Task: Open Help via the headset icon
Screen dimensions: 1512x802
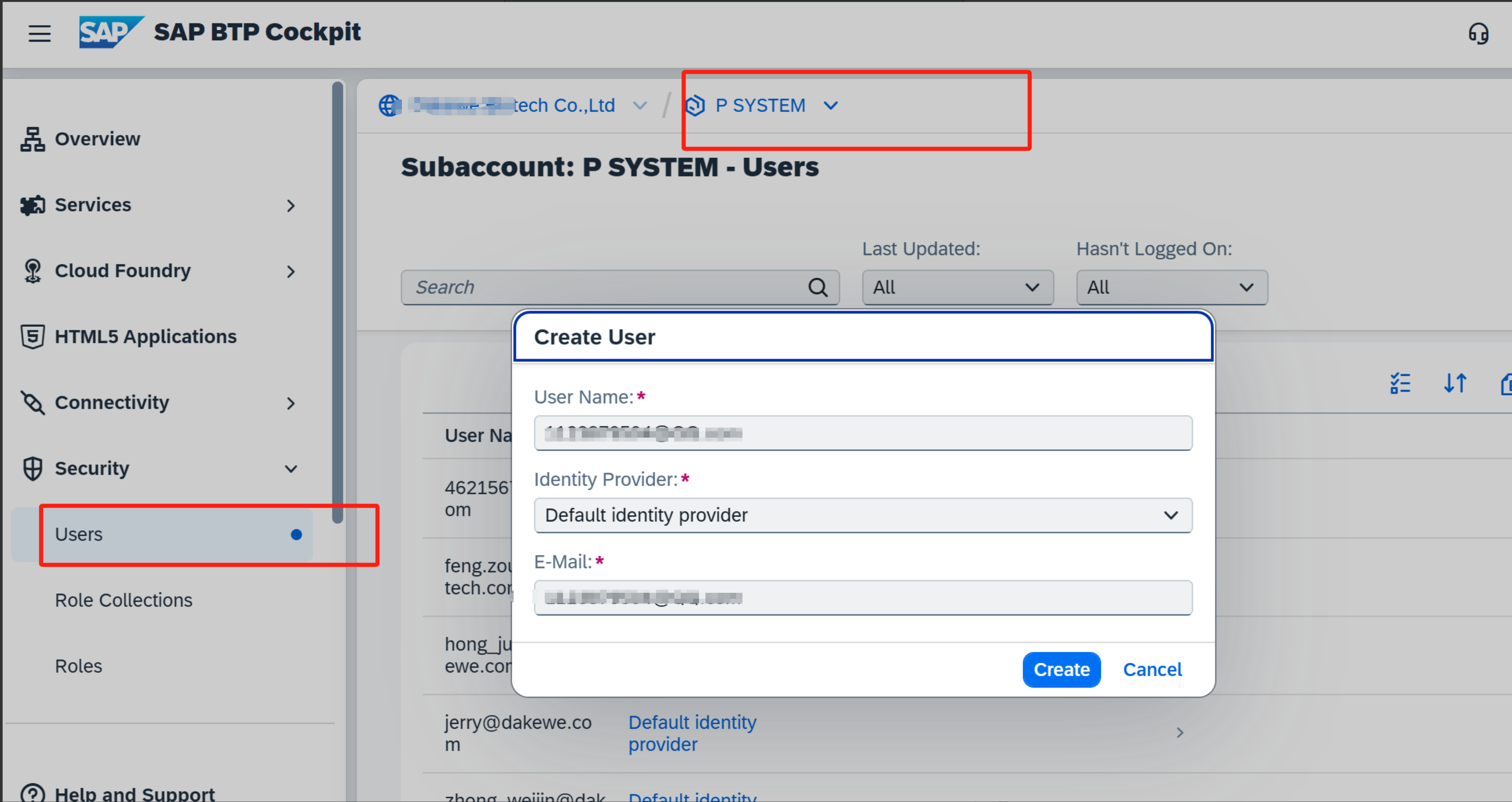Action: click(1478, 34)
